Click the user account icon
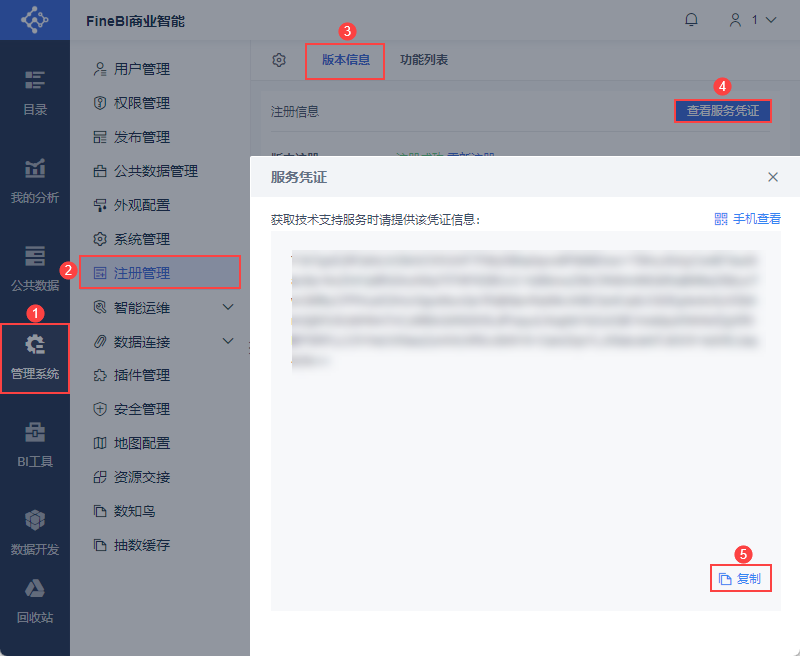 click(735, 20)
